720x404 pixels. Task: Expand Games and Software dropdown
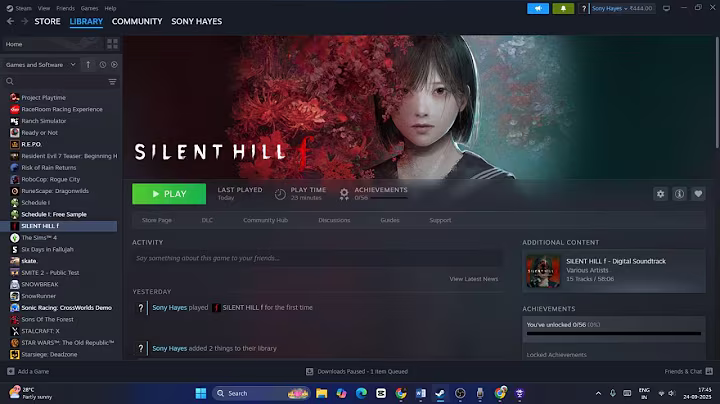(40, 65)
